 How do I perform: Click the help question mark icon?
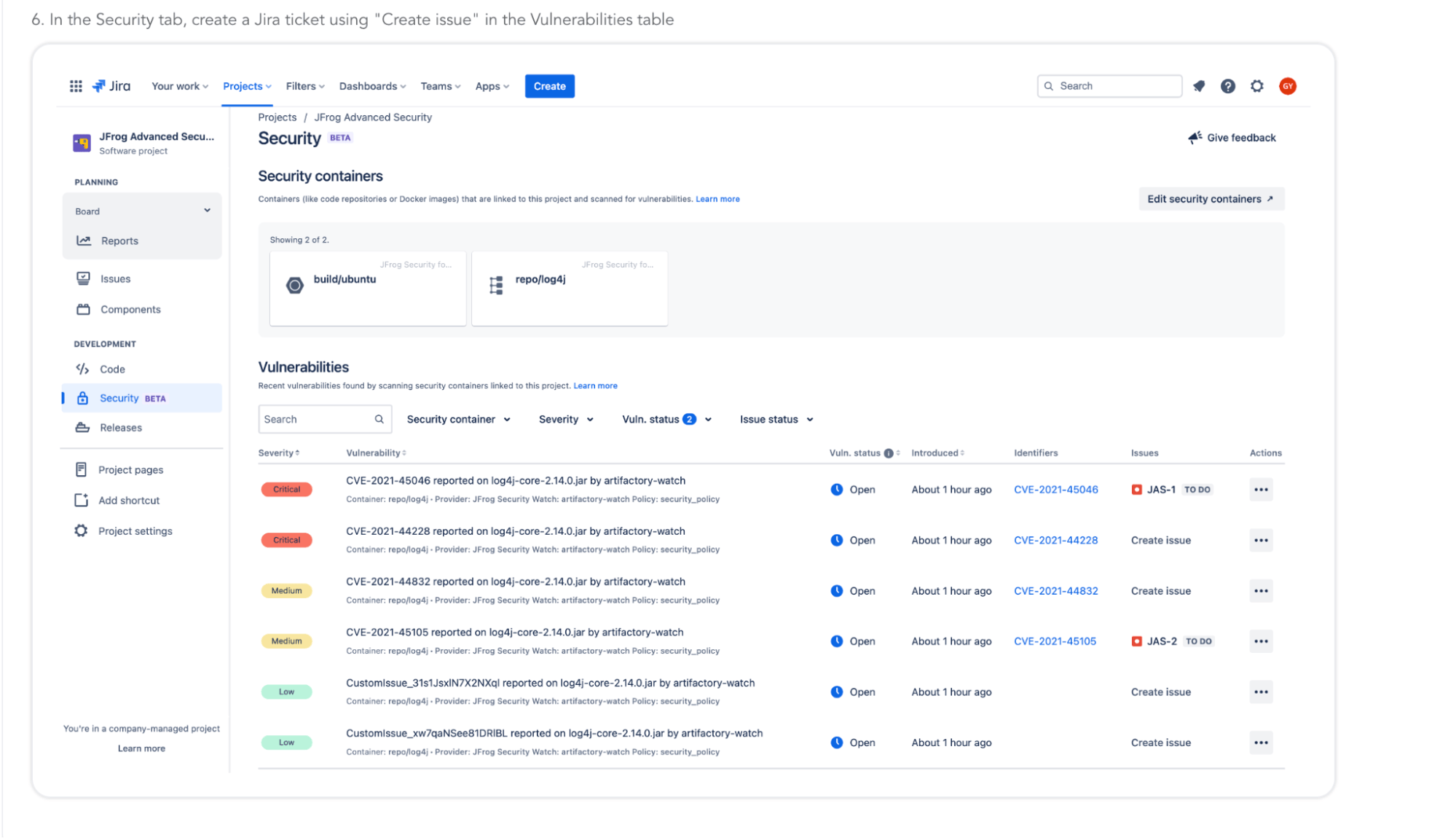[1227, 85]
